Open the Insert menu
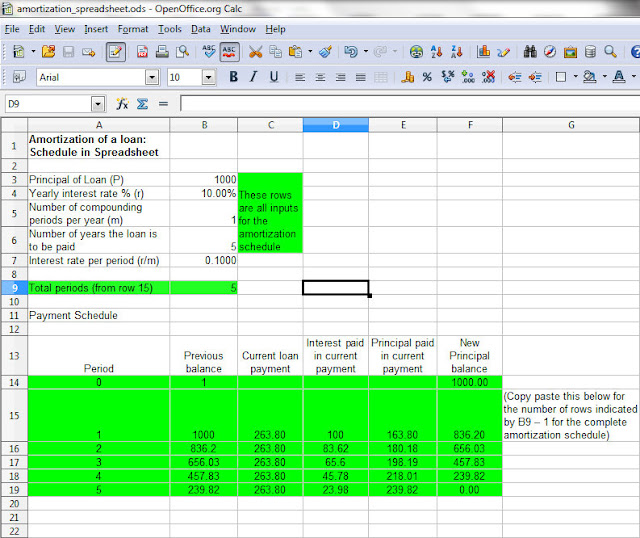This screenshot has width=640, height=538. coord(96,29)
